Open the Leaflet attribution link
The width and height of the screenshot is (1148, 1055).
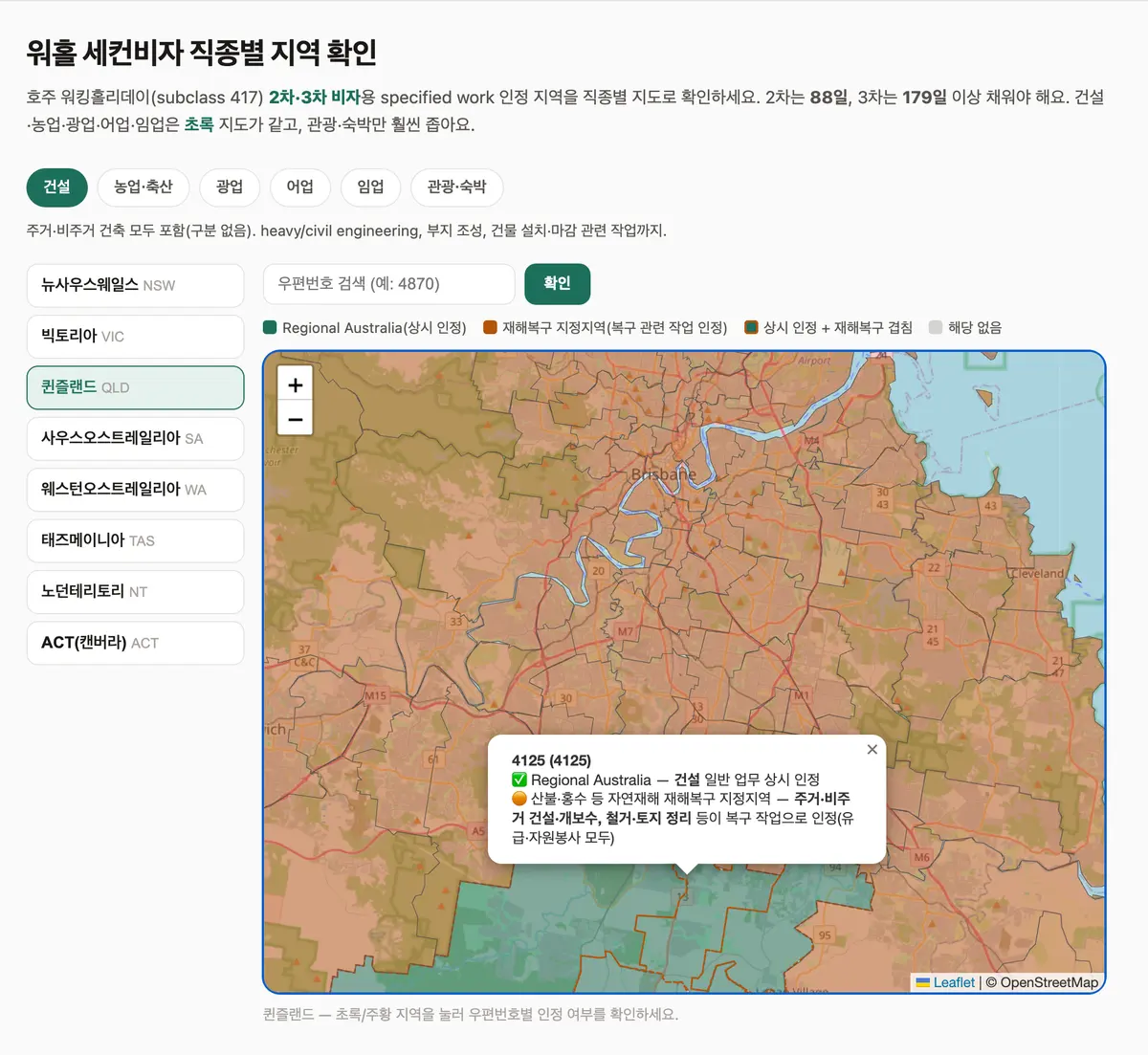point(946,982)
